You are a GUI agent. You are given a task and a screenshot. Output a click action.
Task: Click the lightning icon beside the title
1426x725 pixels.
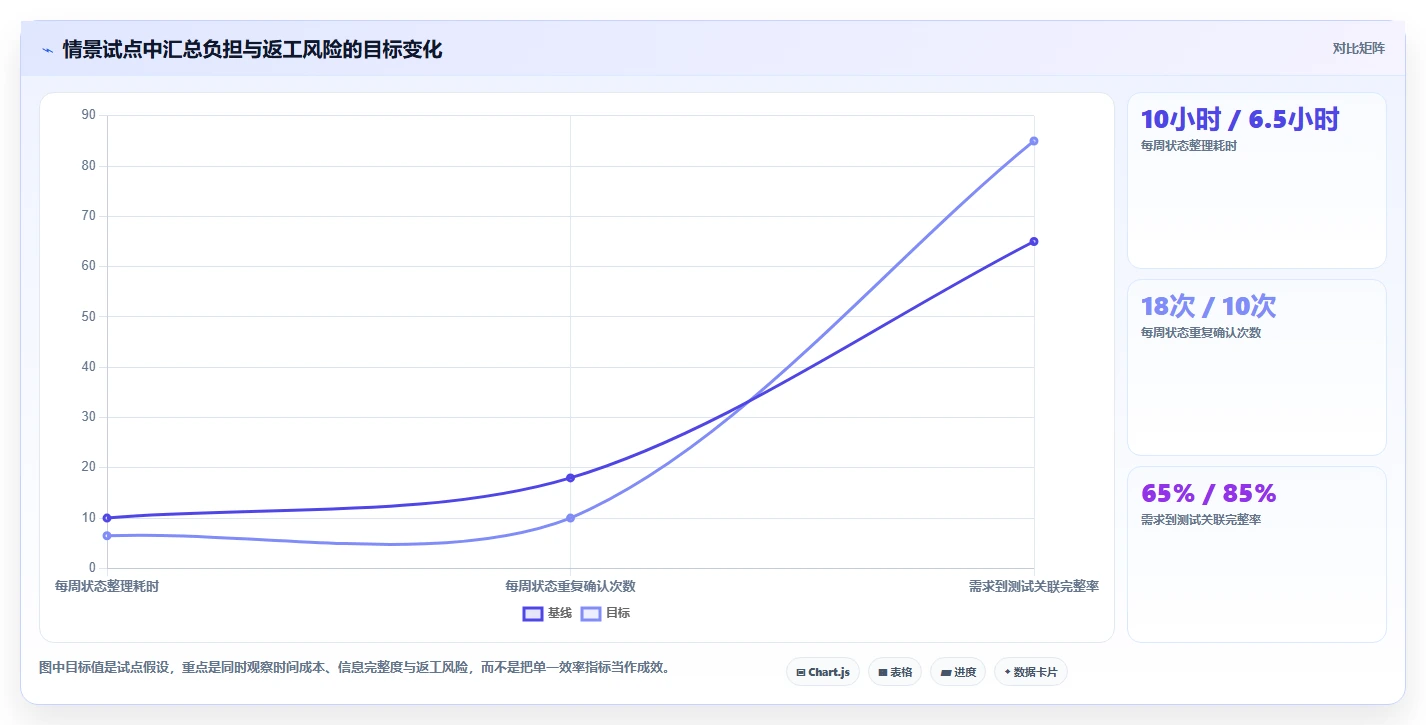47,50
